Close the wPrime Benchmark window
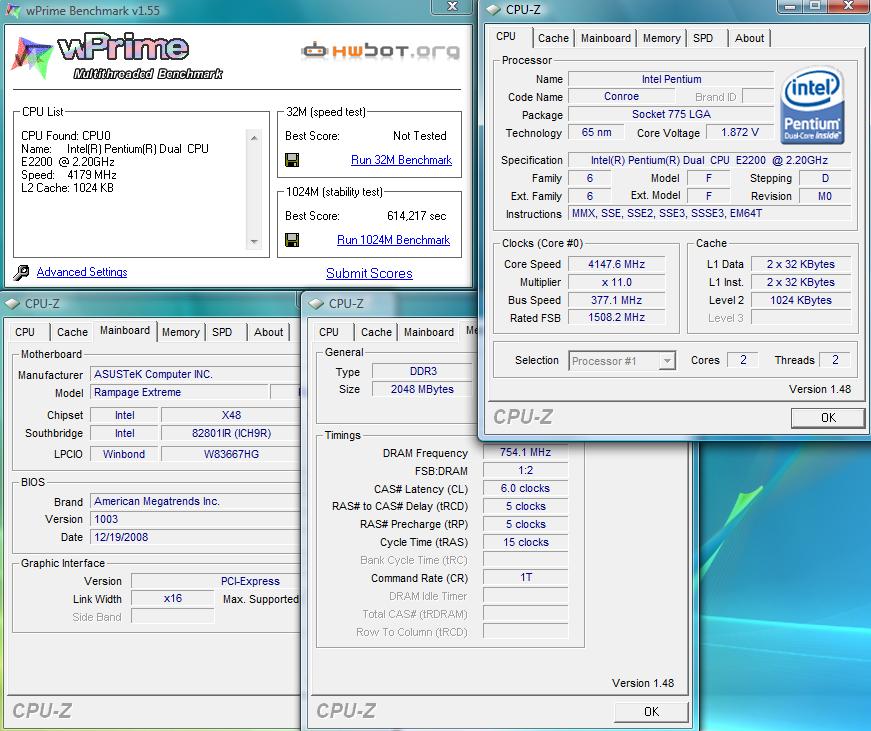This screenshot has height=731, width=871. point(452,6)
